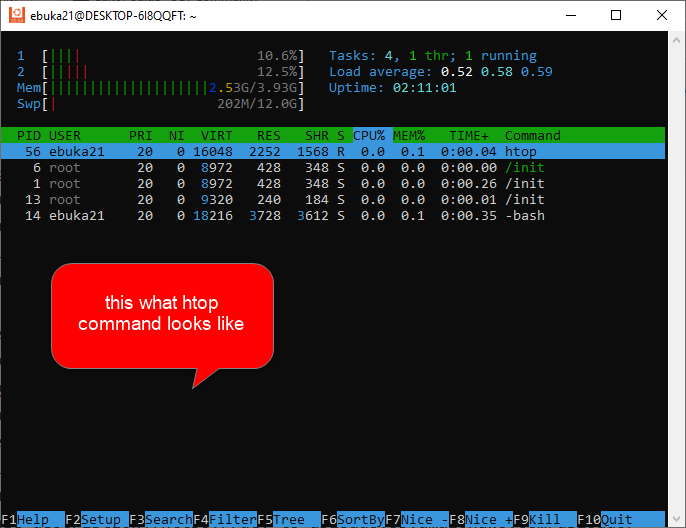This screenshot has height=528, width=686.
Task: Maximize the terminal window
Action: (616, 15)
